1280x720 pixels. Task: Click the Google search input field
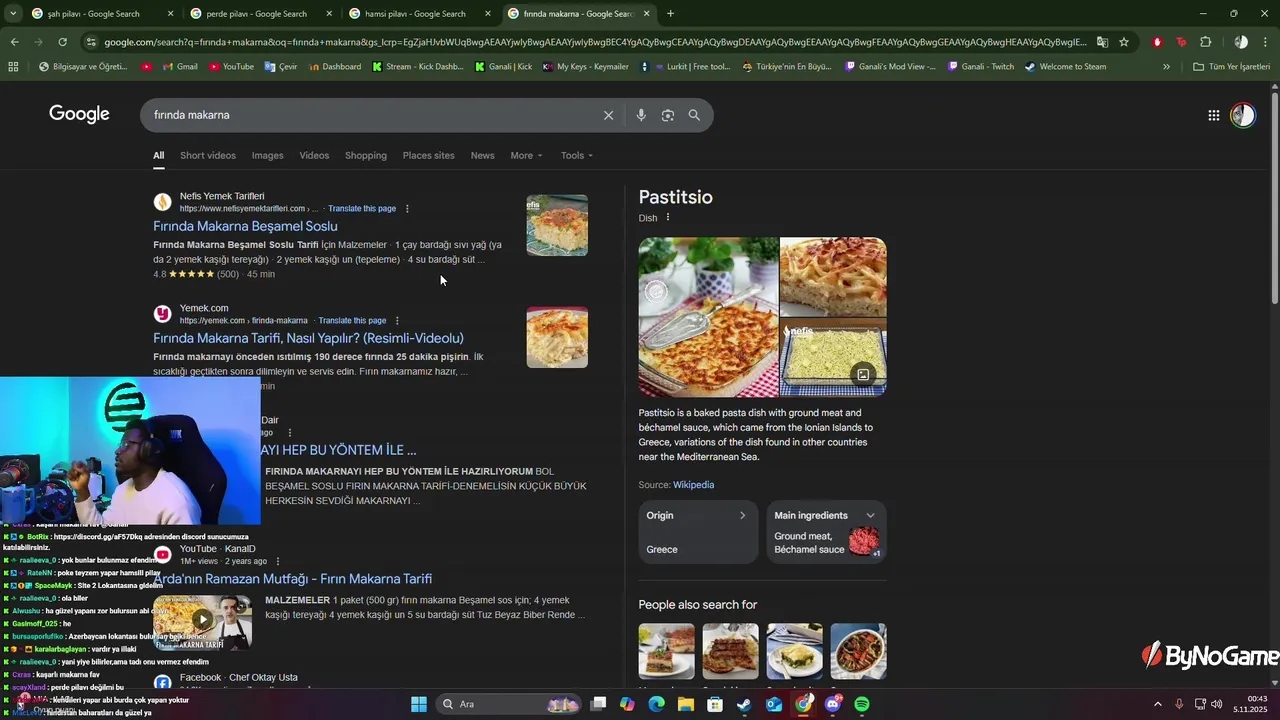point(370,115)
